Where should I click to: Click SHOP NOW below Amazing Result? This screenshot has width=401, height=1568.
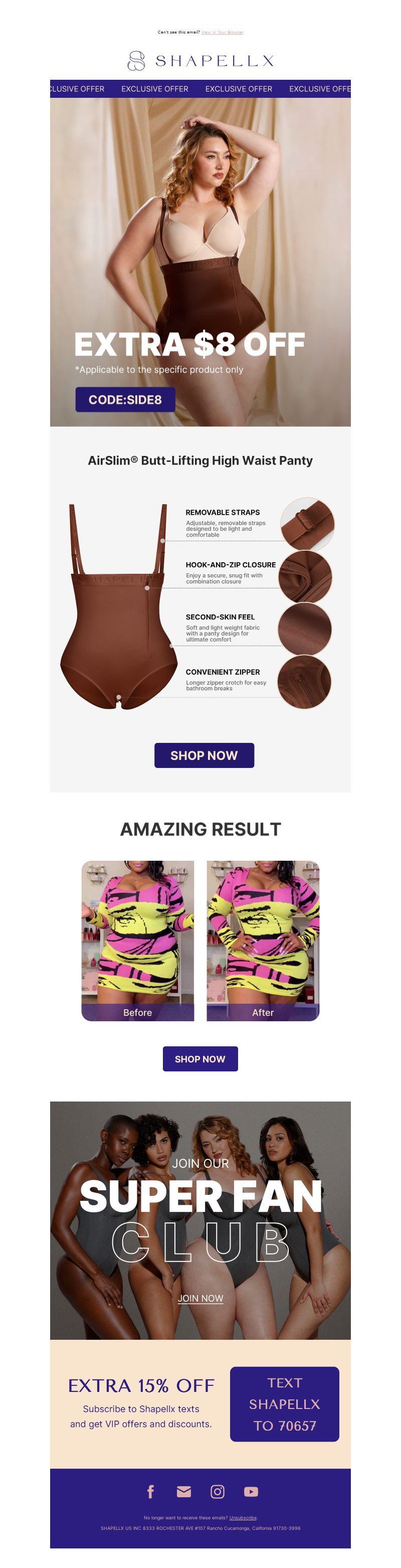[200, 1058]
